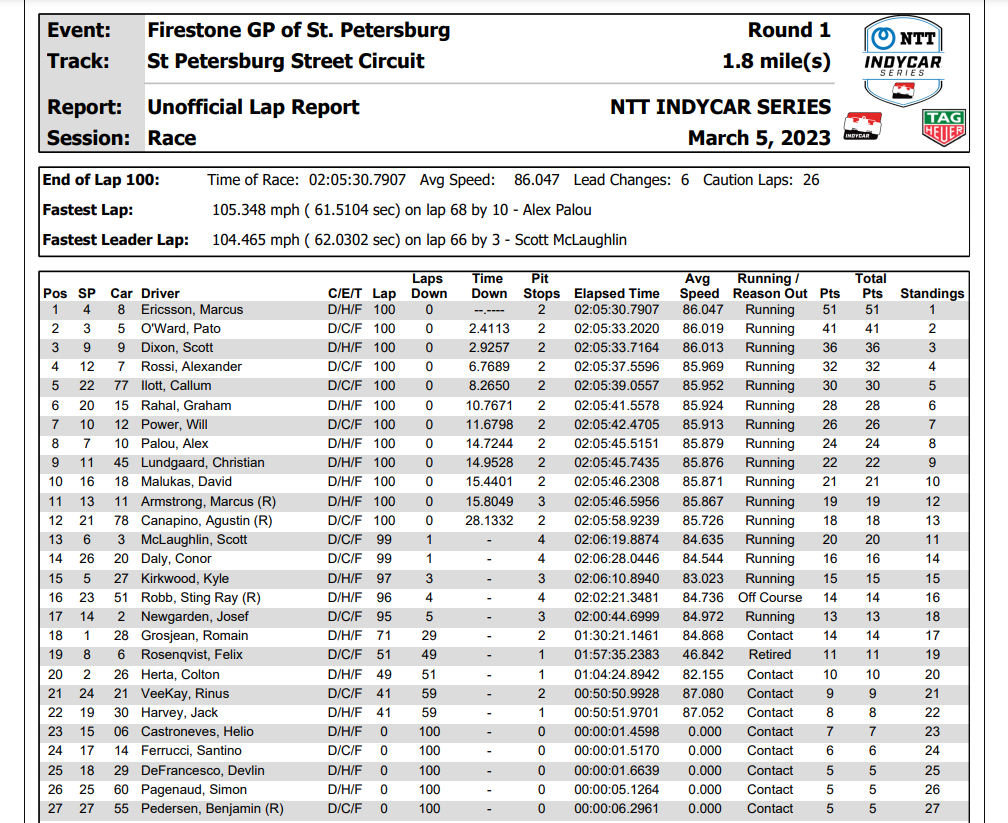
Task: Click the Total Pts column header
Action: coord(871,286)
